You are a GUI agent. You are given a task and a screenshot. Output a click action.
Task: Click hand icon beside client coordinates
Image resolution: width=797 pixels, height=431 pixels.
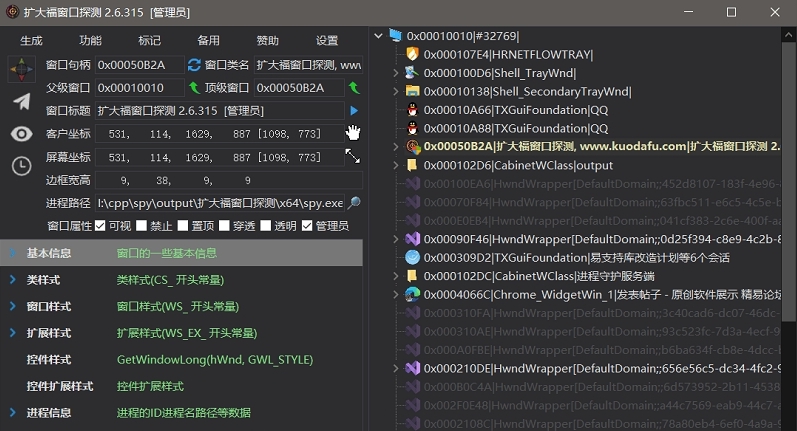pos(353,133)
